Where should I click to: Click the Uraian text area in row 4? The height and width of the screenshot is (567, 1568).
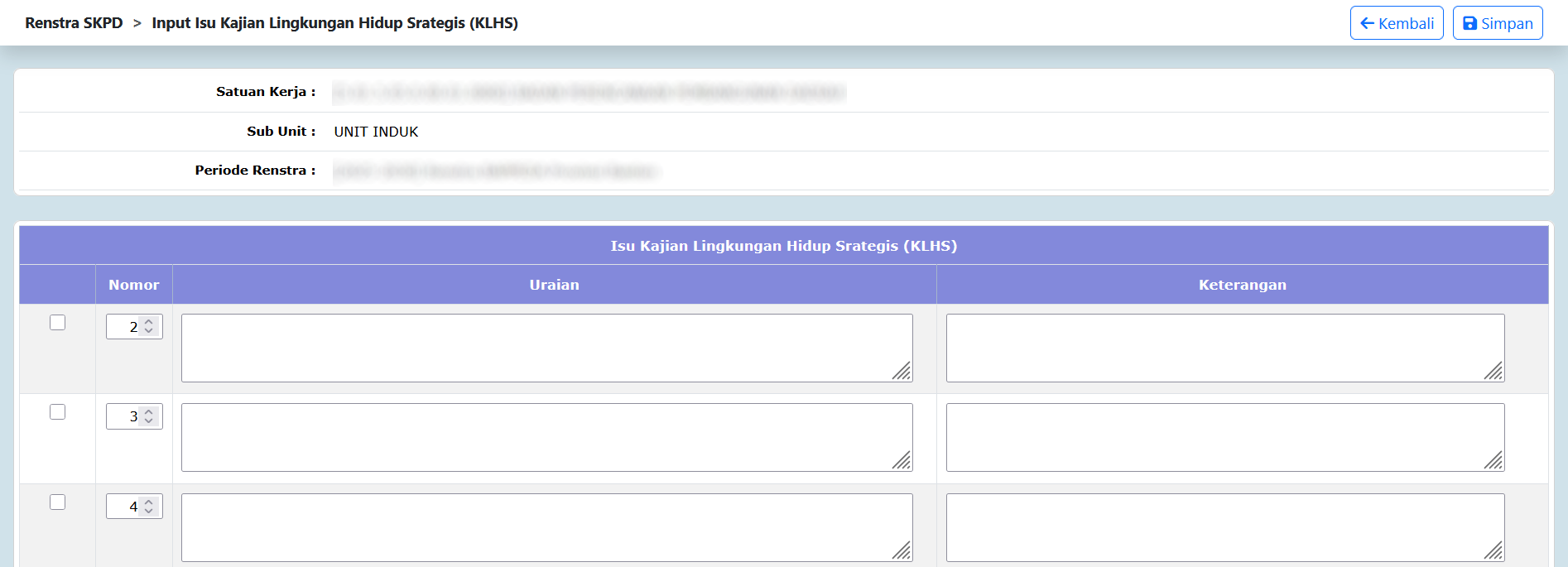coord(546,527)
